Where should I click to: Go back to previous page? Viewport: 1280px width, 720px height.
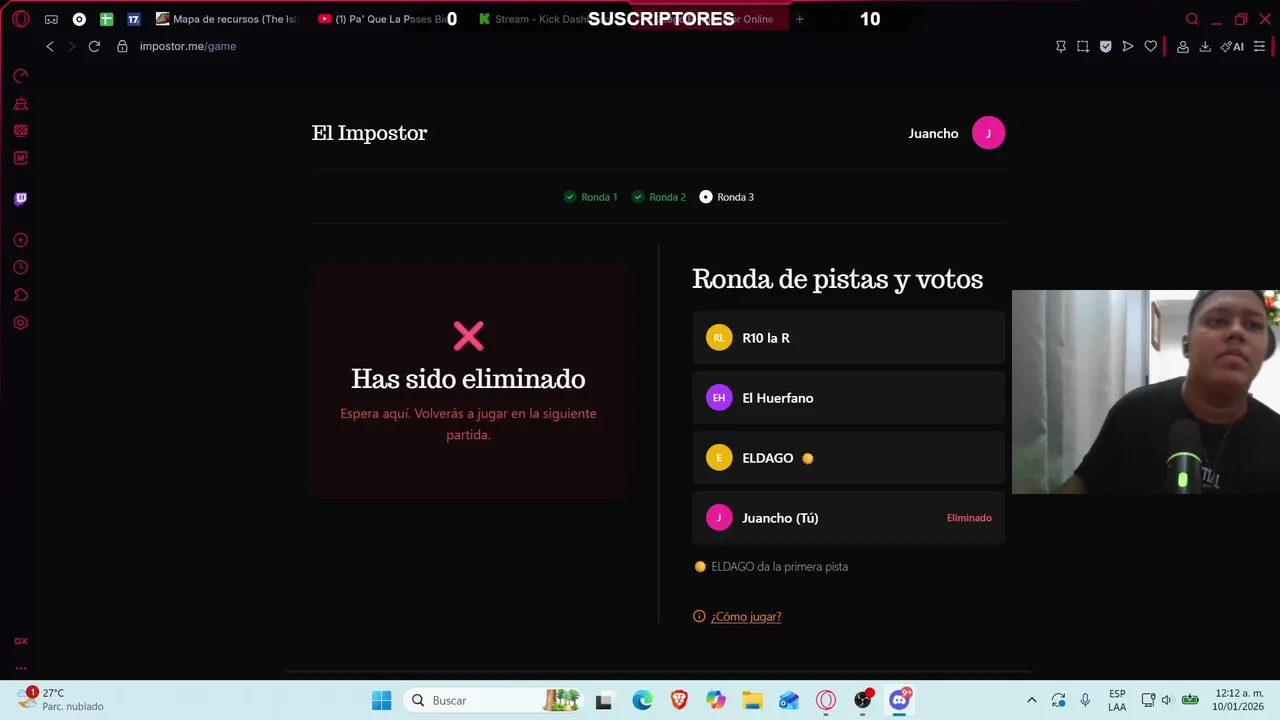coord(50,46)
